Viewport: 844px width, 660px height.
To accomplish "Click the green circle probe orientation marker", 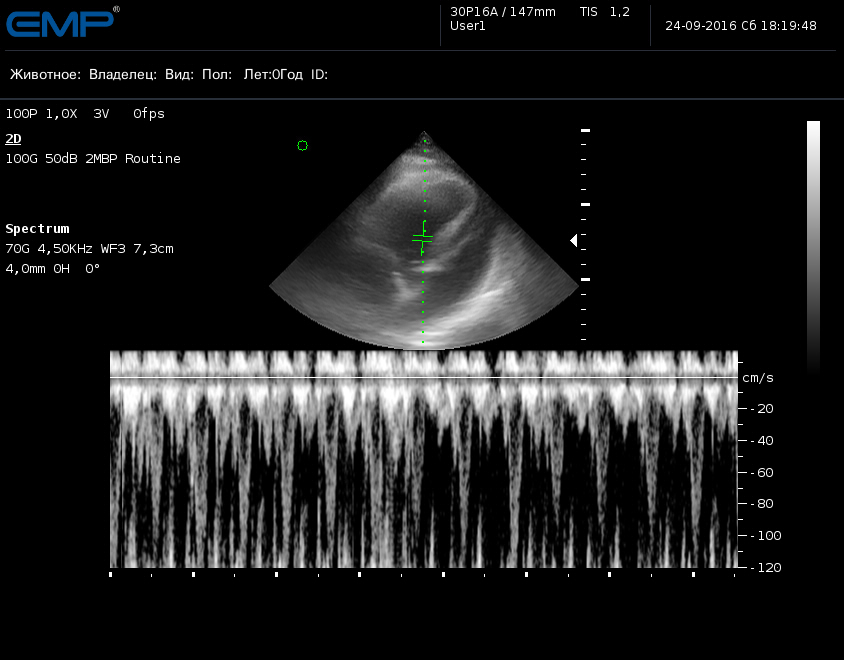I will (x=303, y=145).
